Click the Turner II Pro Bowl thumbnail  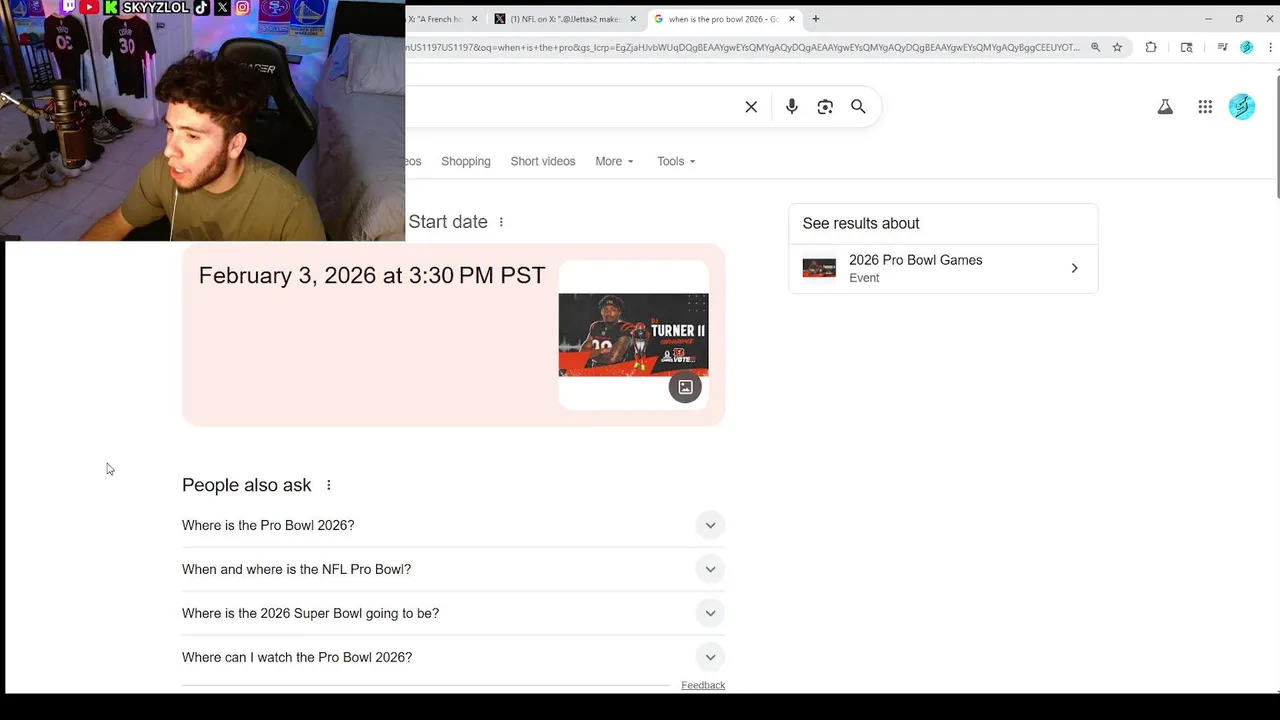point(633,335)
